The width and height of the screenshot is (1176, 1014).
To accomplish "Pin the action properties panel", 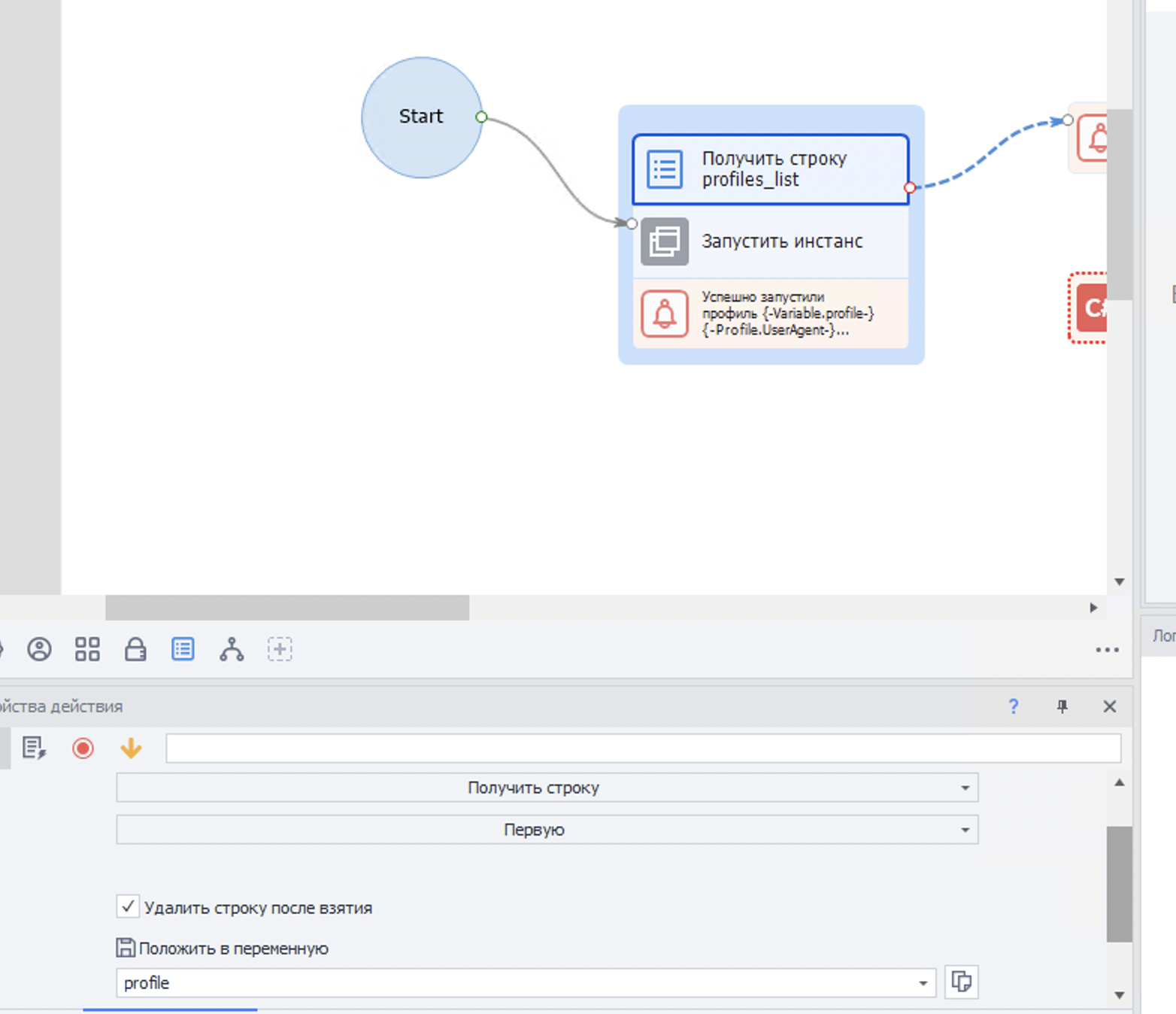I will pos(1062,706).
